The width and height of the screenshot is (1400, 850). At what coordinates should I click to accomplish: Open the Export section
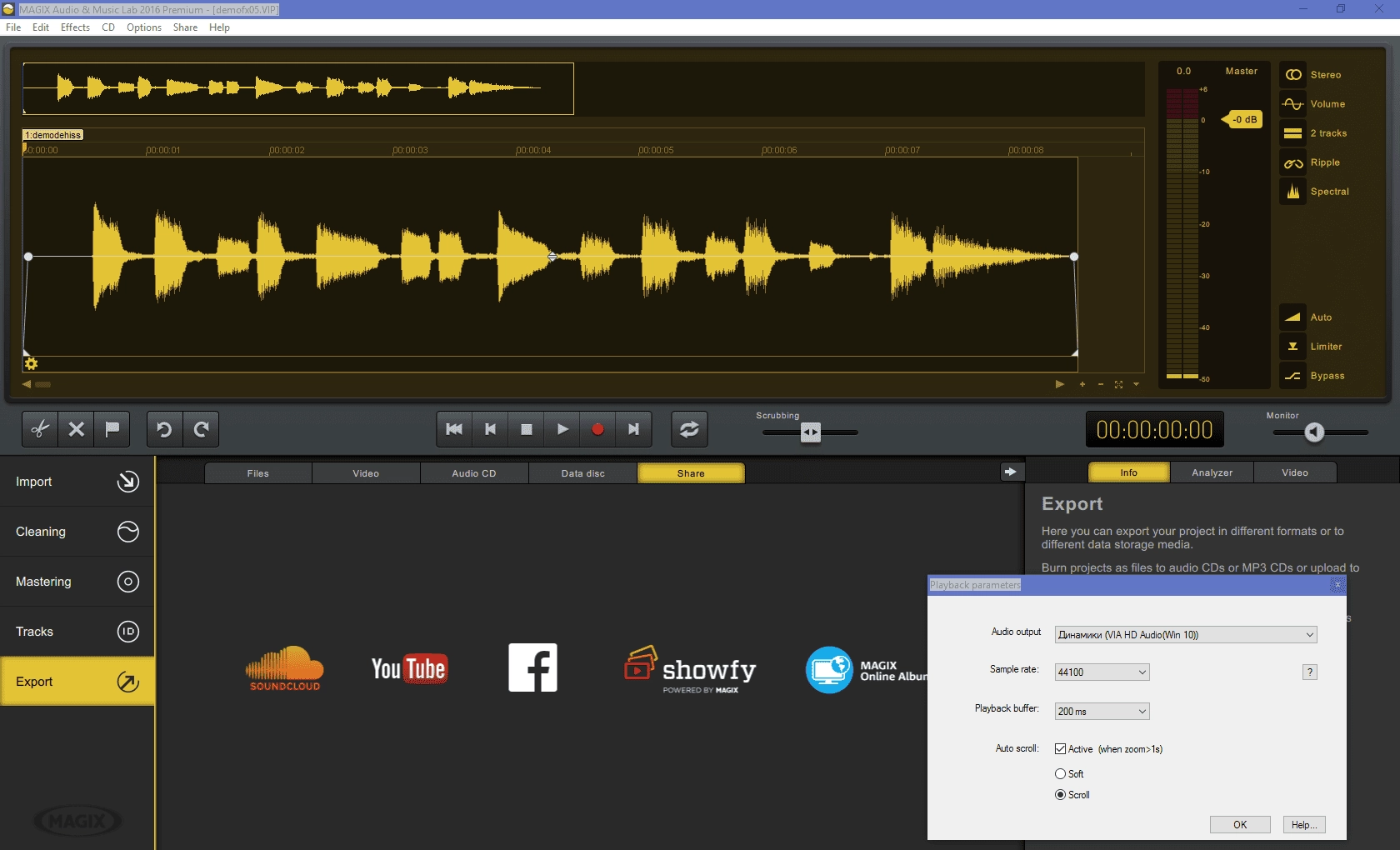click(77, 682)
